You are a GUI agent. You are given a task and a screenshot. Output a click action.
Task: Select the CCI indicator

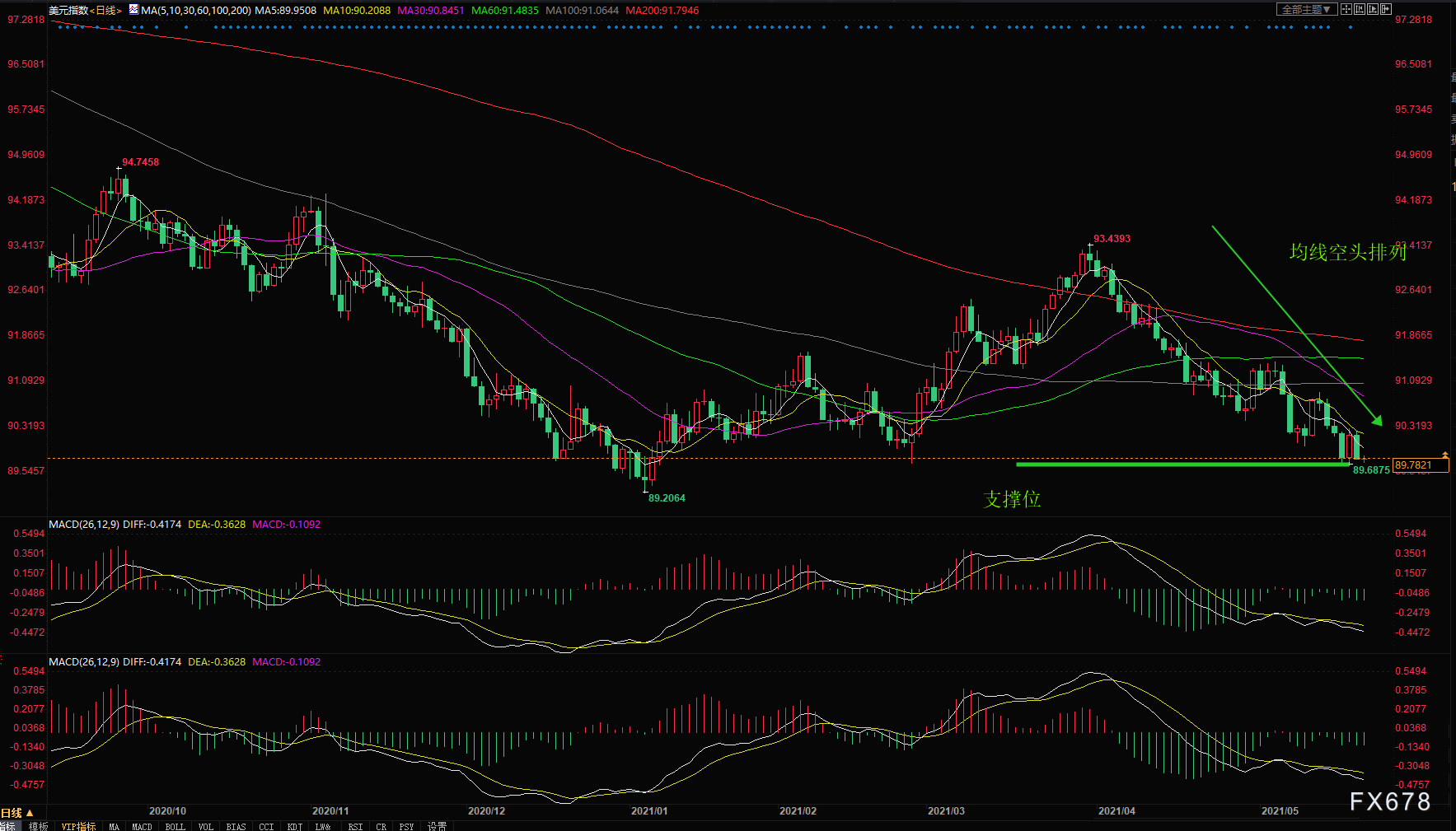(x=266, y=826)
